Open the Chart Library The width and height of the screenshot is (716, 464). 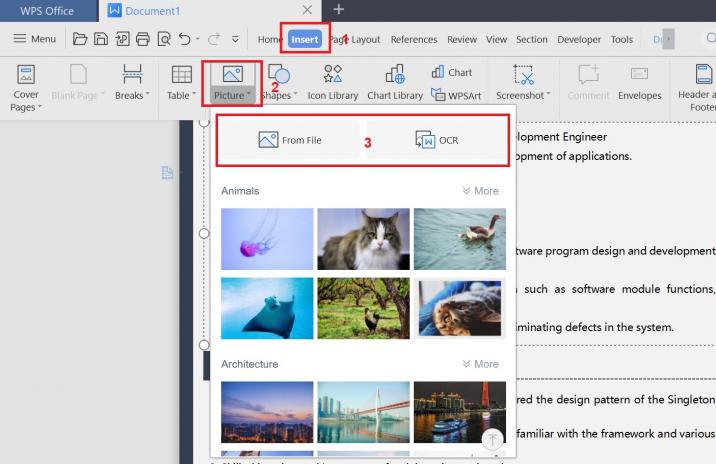(x=395, y=82)
